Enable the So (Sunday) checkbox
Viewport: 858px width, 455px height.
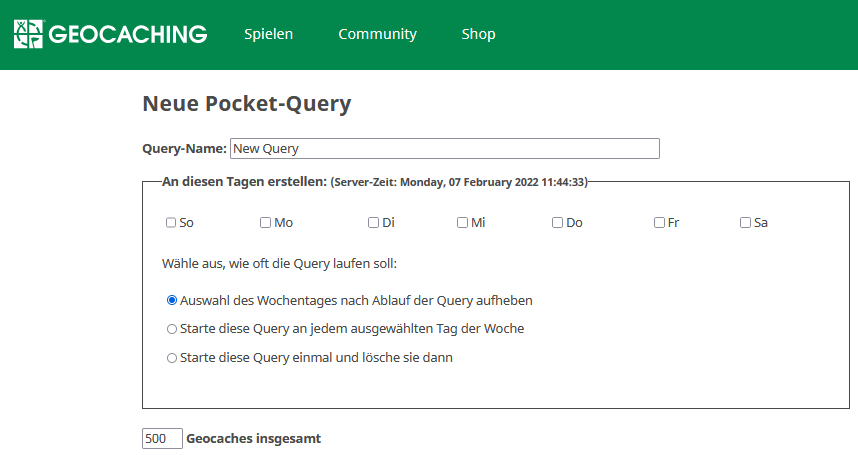[x=171, y=223]
